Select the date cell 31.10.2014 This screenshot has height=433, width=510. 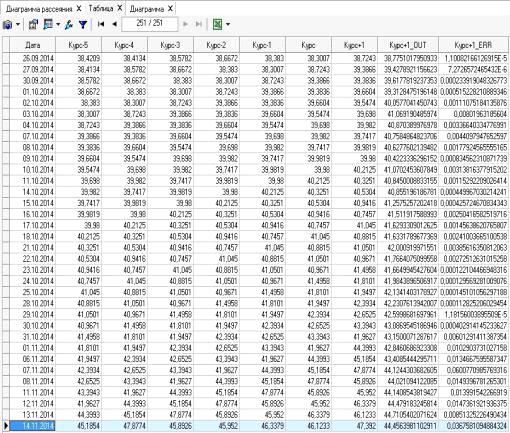tap(32, 337)
